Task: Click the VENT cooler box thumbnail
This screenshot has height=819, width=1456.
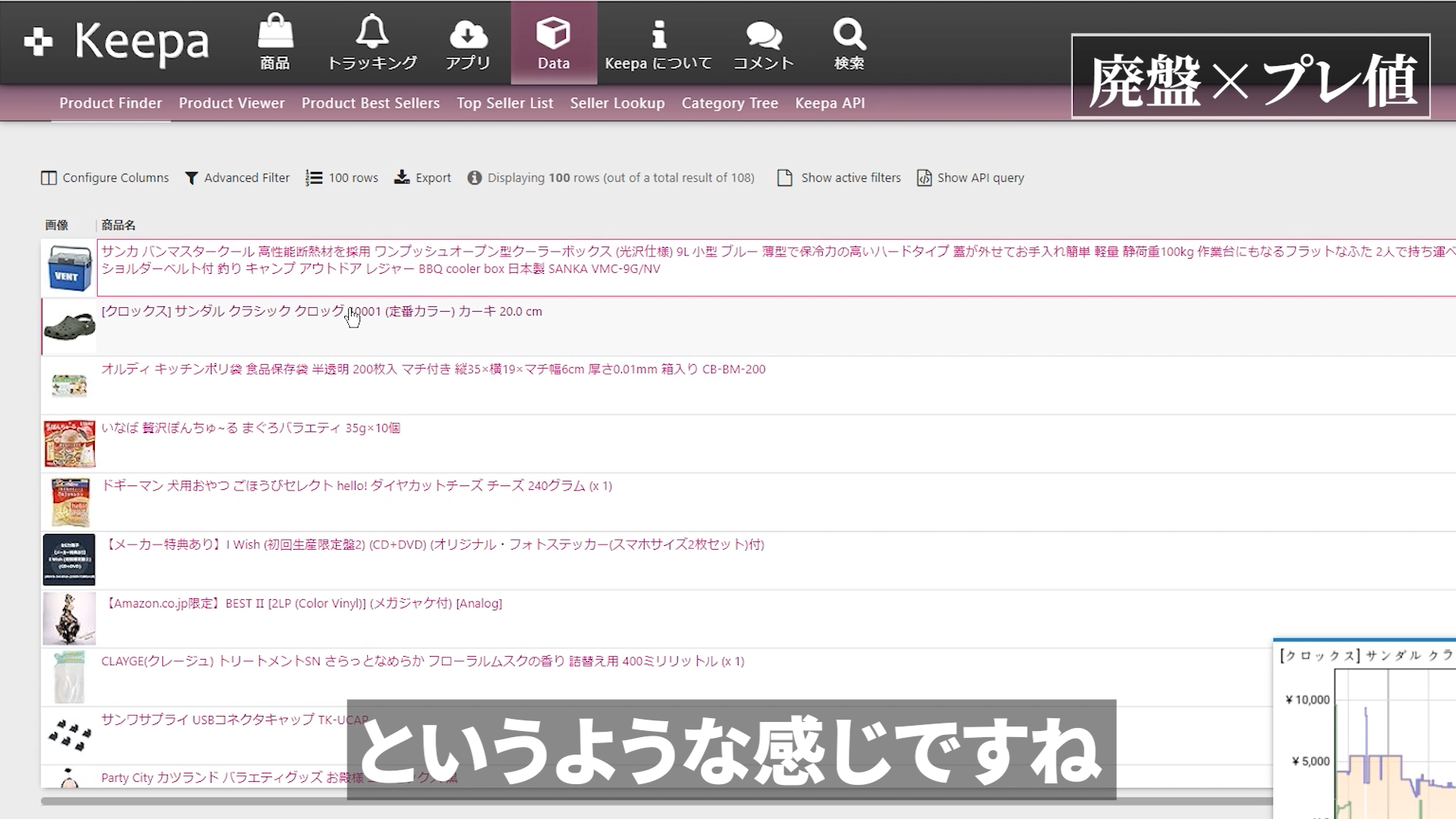Action: [x=69, y=268]
